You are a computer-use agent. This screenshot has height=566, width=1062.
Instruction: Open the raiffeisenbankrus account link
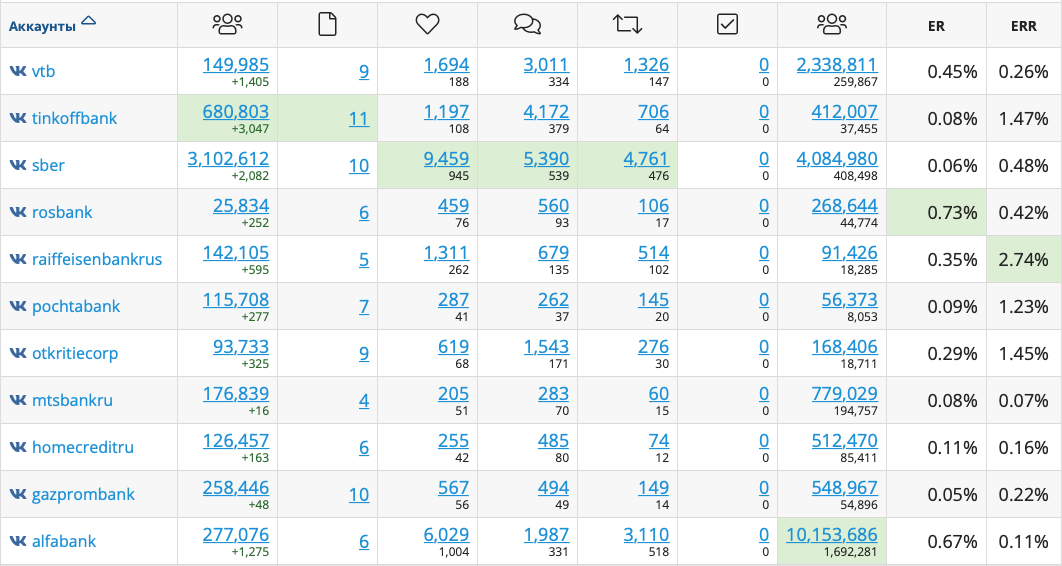97,259
